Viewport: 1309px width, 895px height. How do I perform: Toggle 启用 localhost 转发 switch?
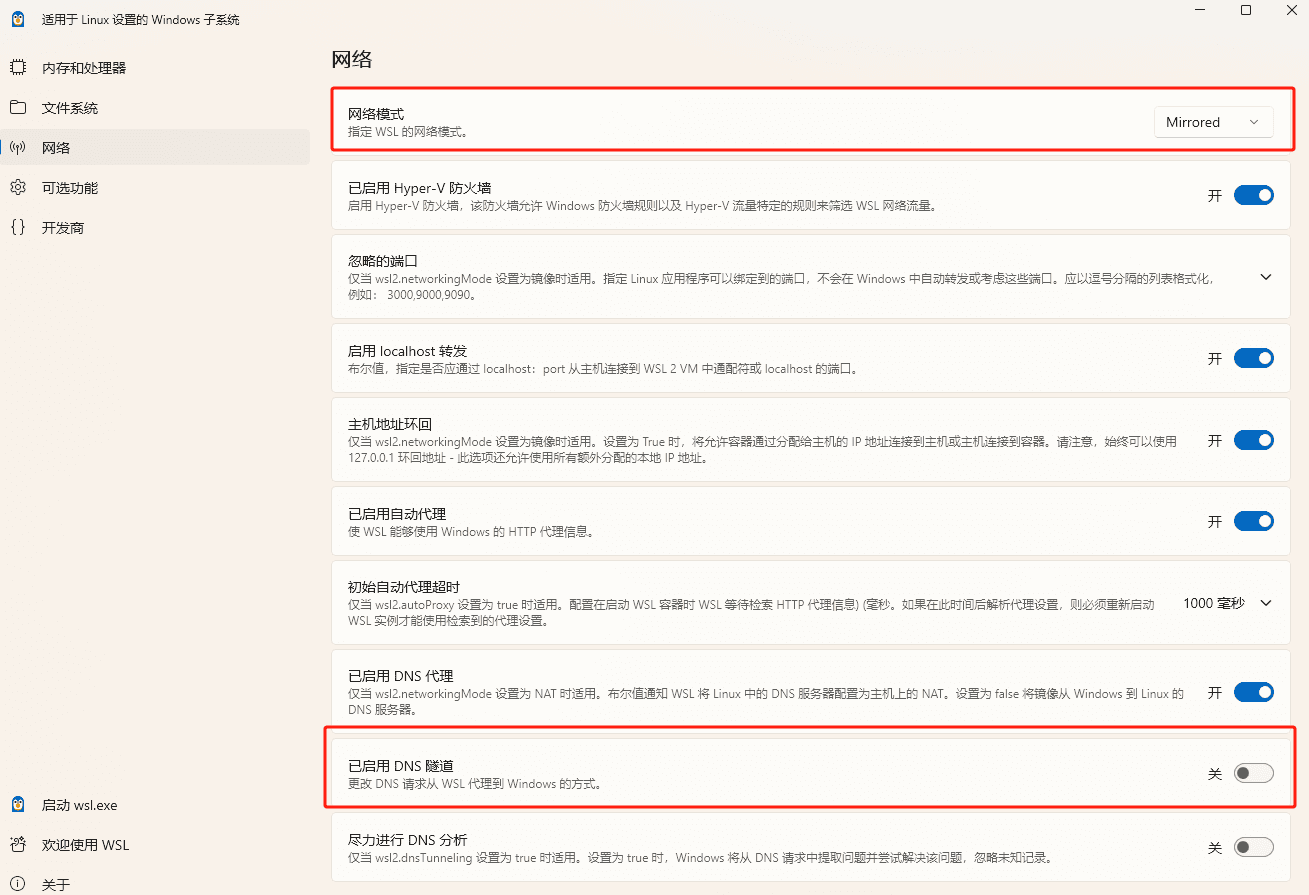tap(1253, 358)
